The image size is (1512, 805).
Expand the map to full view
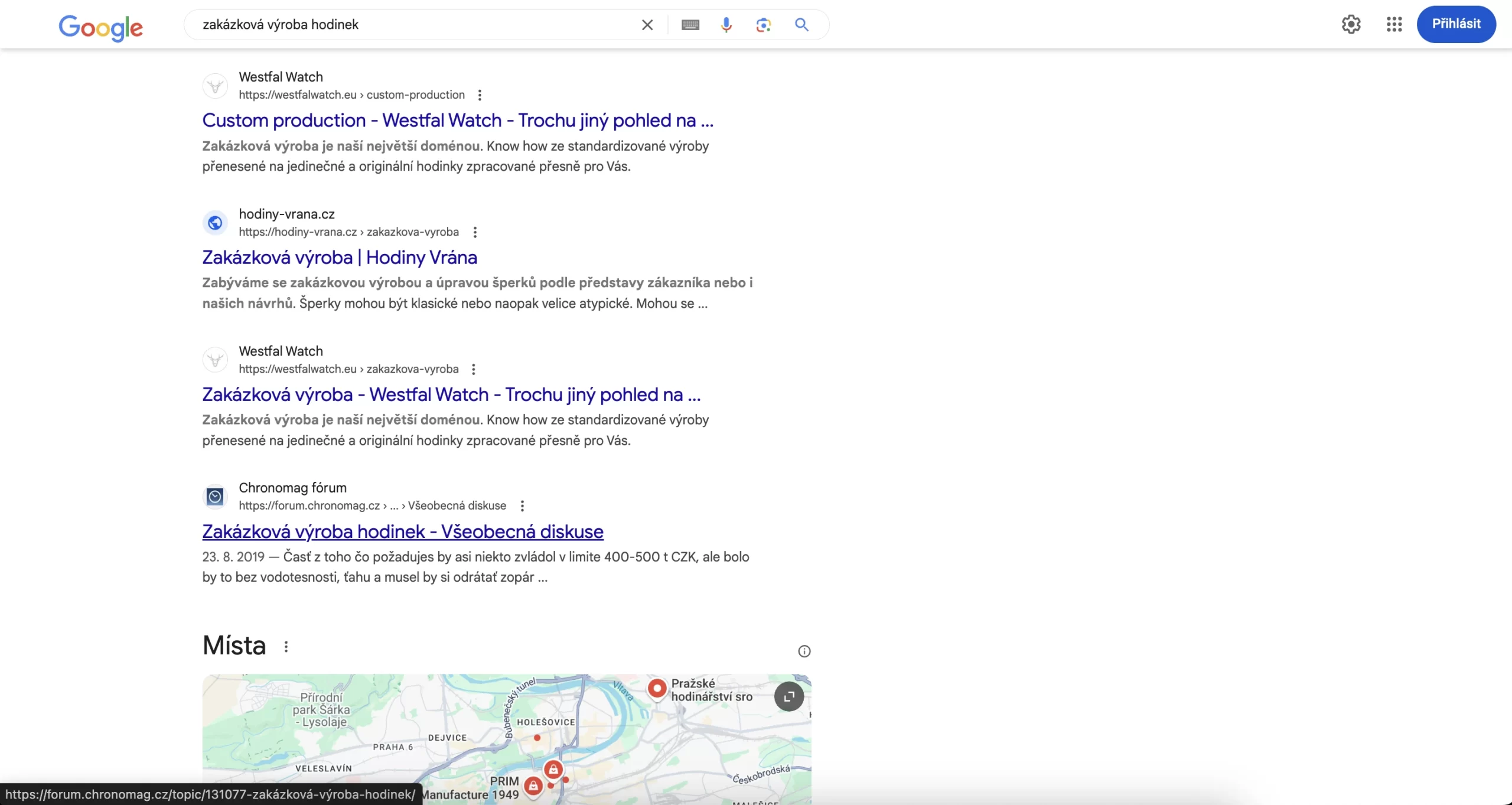point(788,697)
